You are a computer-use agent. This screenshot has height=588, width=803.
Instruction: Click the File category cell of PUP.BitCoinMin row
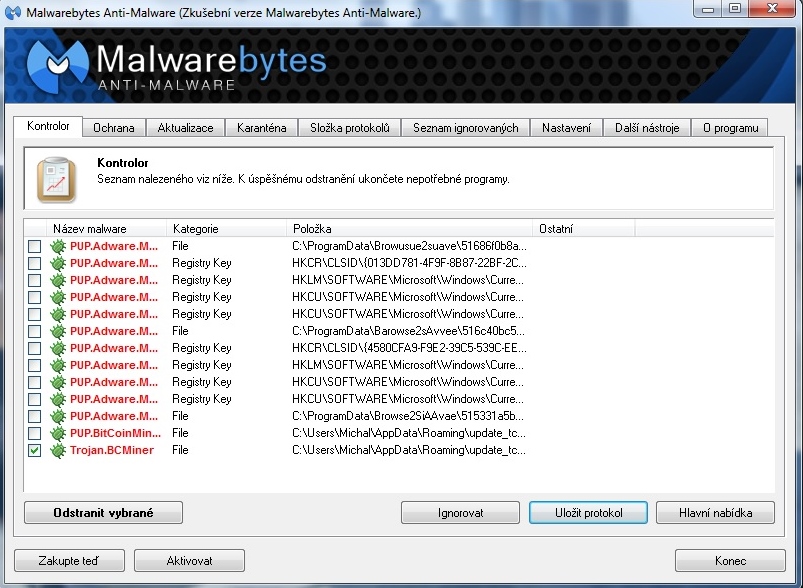click(x=180, y=433)
